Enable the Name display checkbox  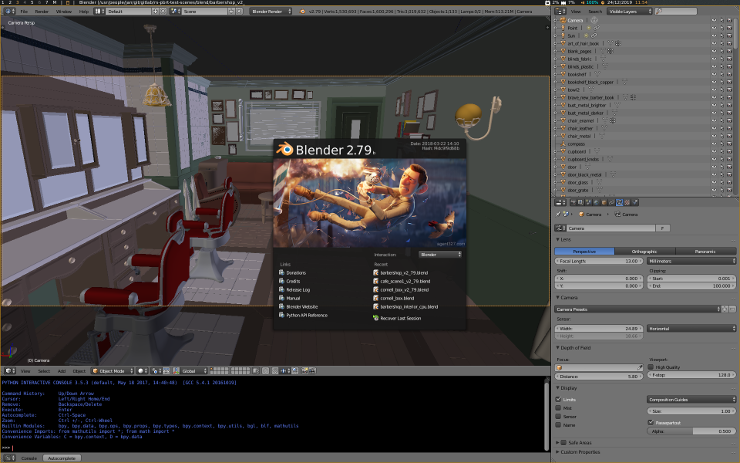pyautogui.click(x=558, y=425)
